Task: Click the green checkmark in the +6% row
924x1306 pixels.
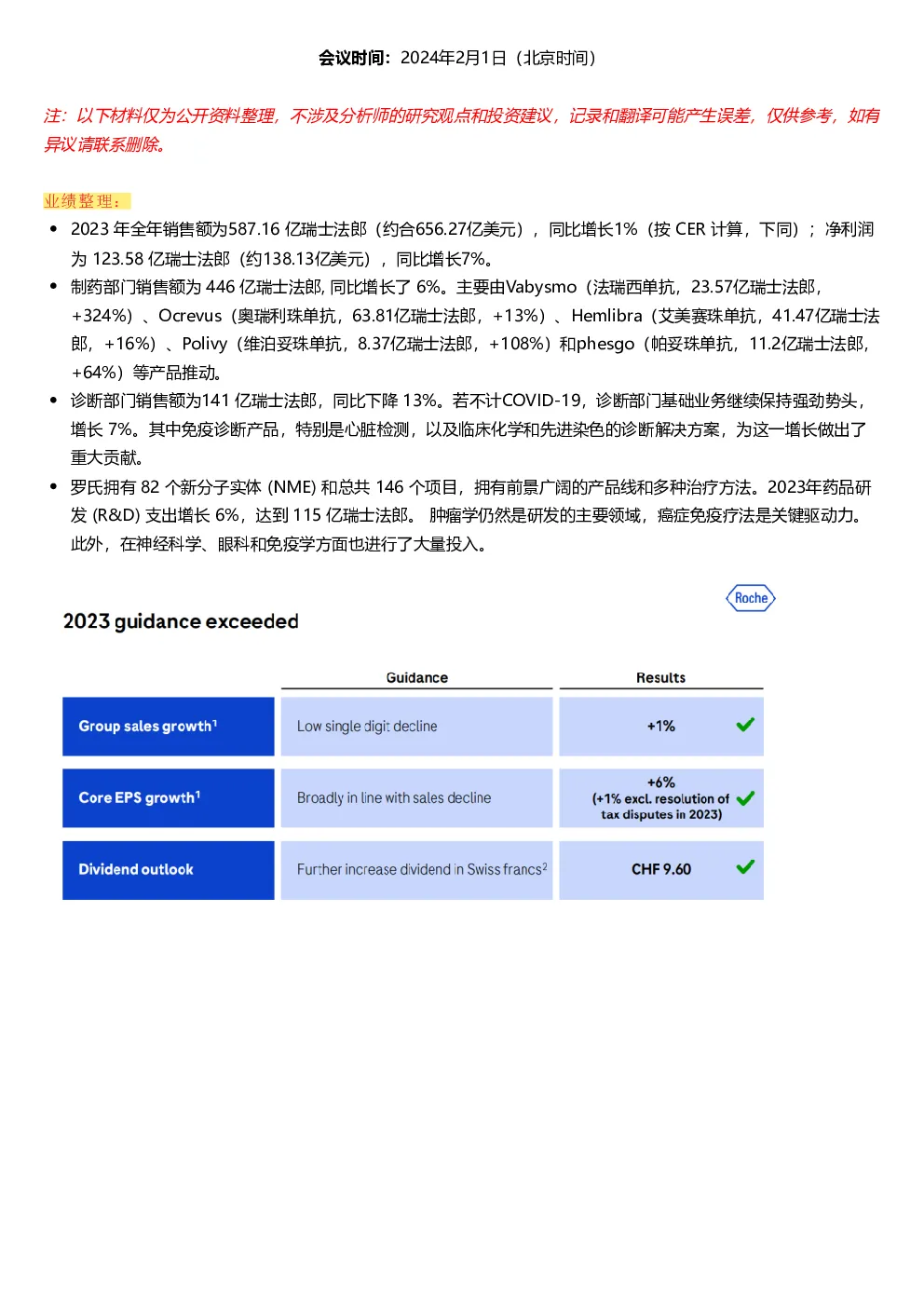Action: point(745,798)
